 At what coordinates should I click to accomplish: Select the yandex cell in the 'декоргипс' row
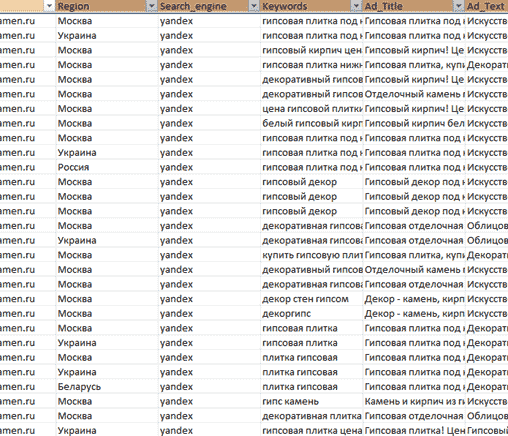pyautogui.click(x=209, y=314)
